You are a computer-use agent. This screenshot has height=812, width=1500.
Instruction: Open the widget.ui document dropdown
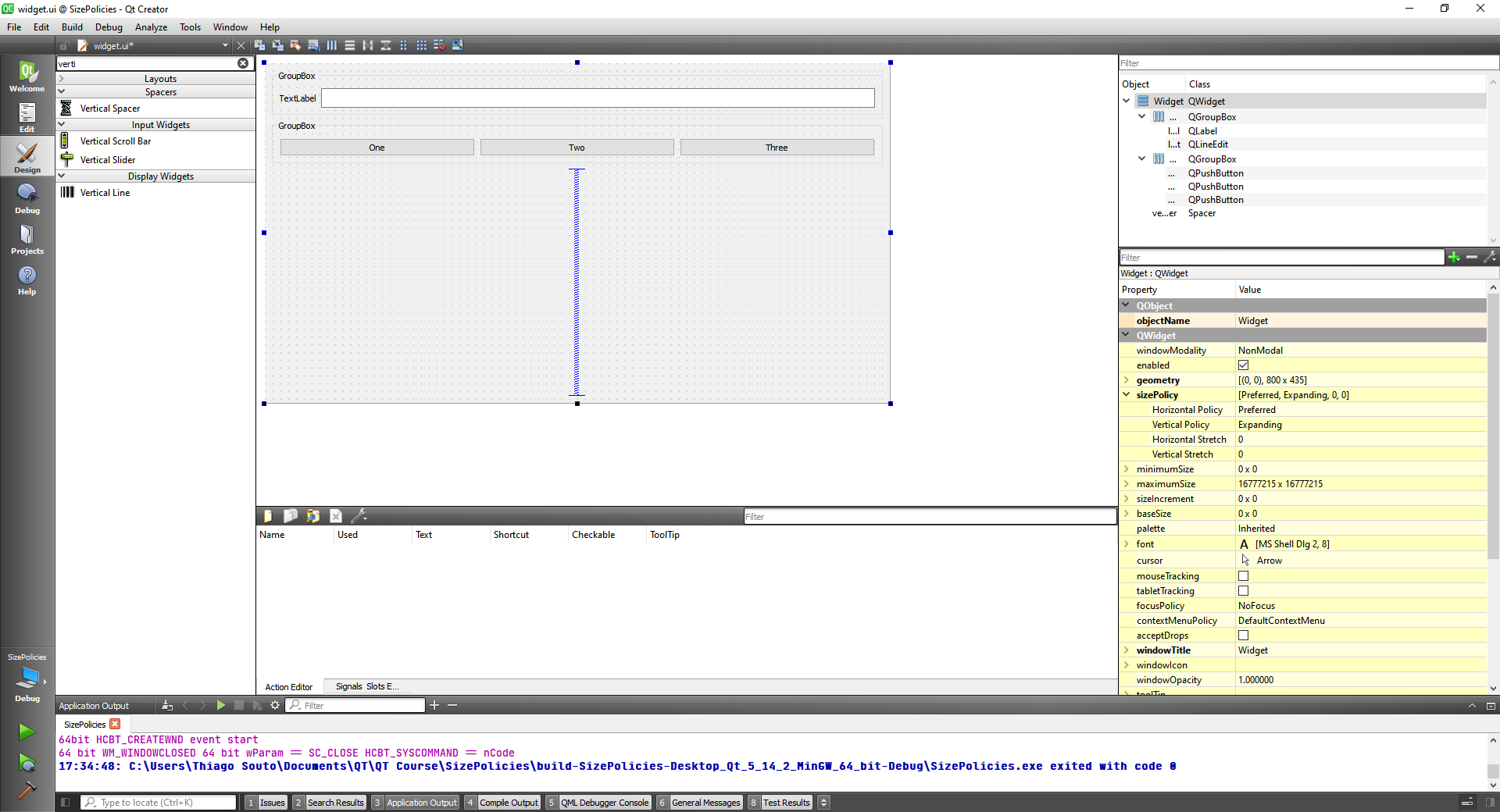click(x=225, y=46)
